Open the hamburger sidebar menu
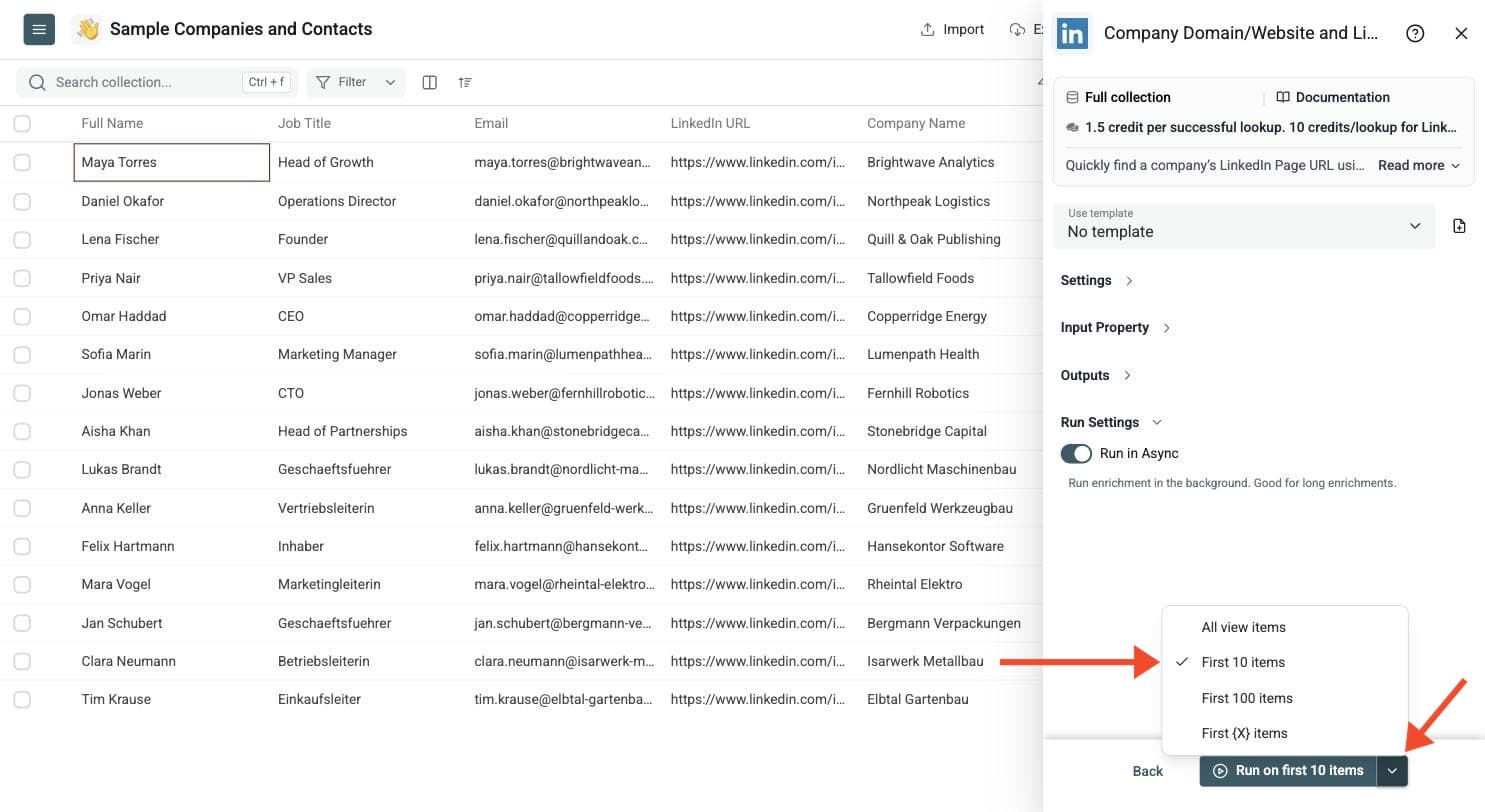 (x=39, y=30)
